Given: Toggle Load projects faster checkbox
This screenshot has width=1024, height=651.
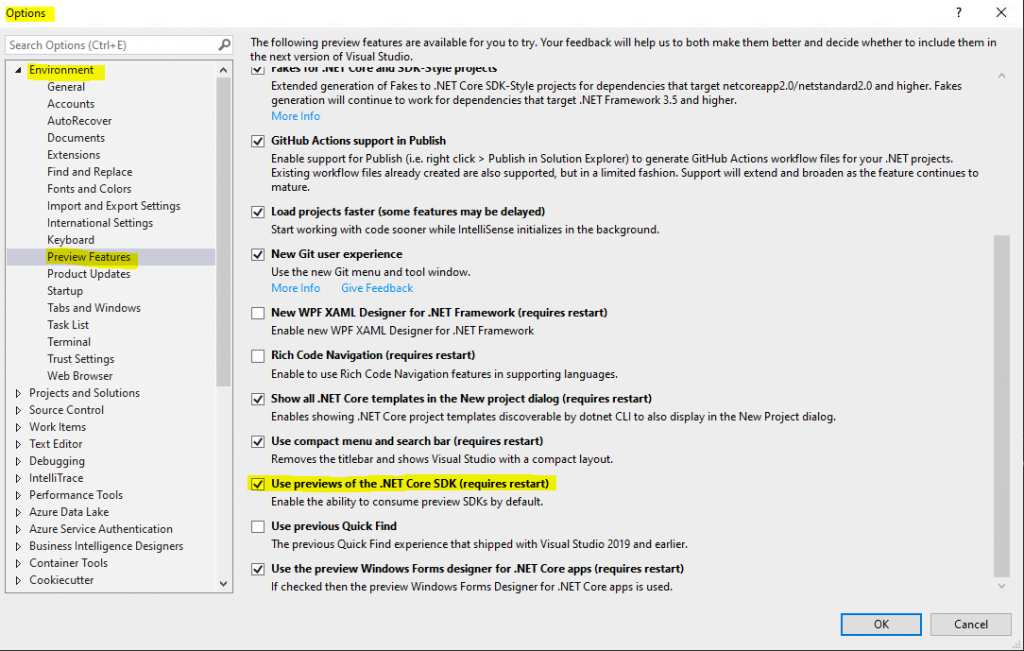Looking at the screenshot, I should tap(258, 212).
